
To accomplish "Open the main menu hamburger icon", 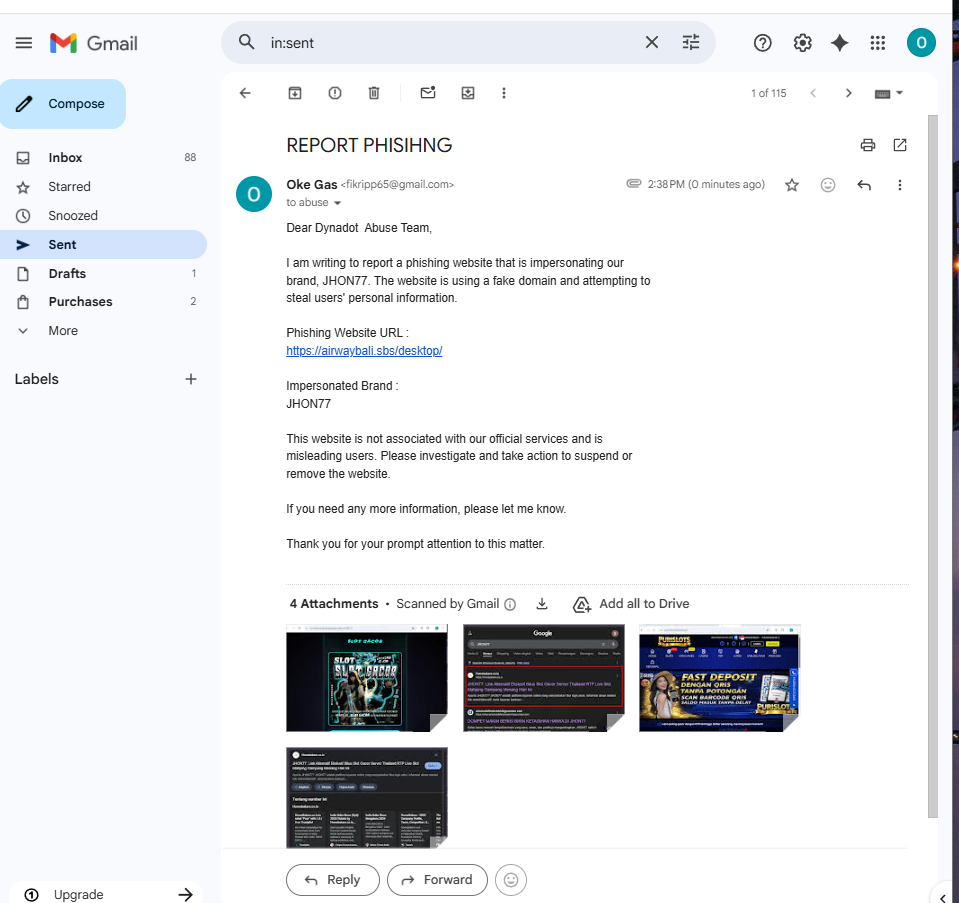I will click(24, 43).
